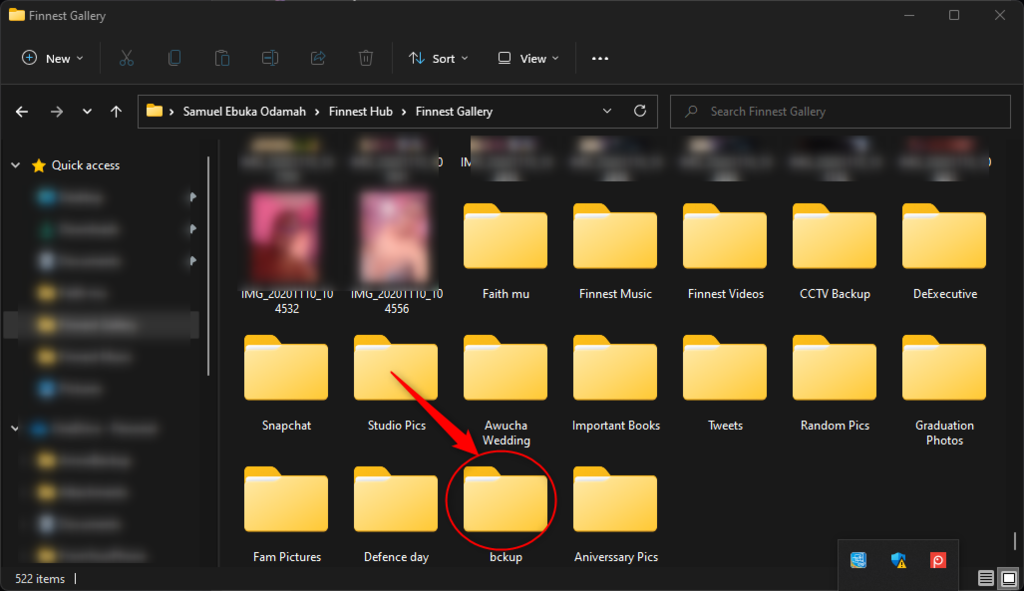Click the Rename icon
Image resolution: width=1024 pixels, height=591 pixels.
pyautogui.click(x=269, y=58)
